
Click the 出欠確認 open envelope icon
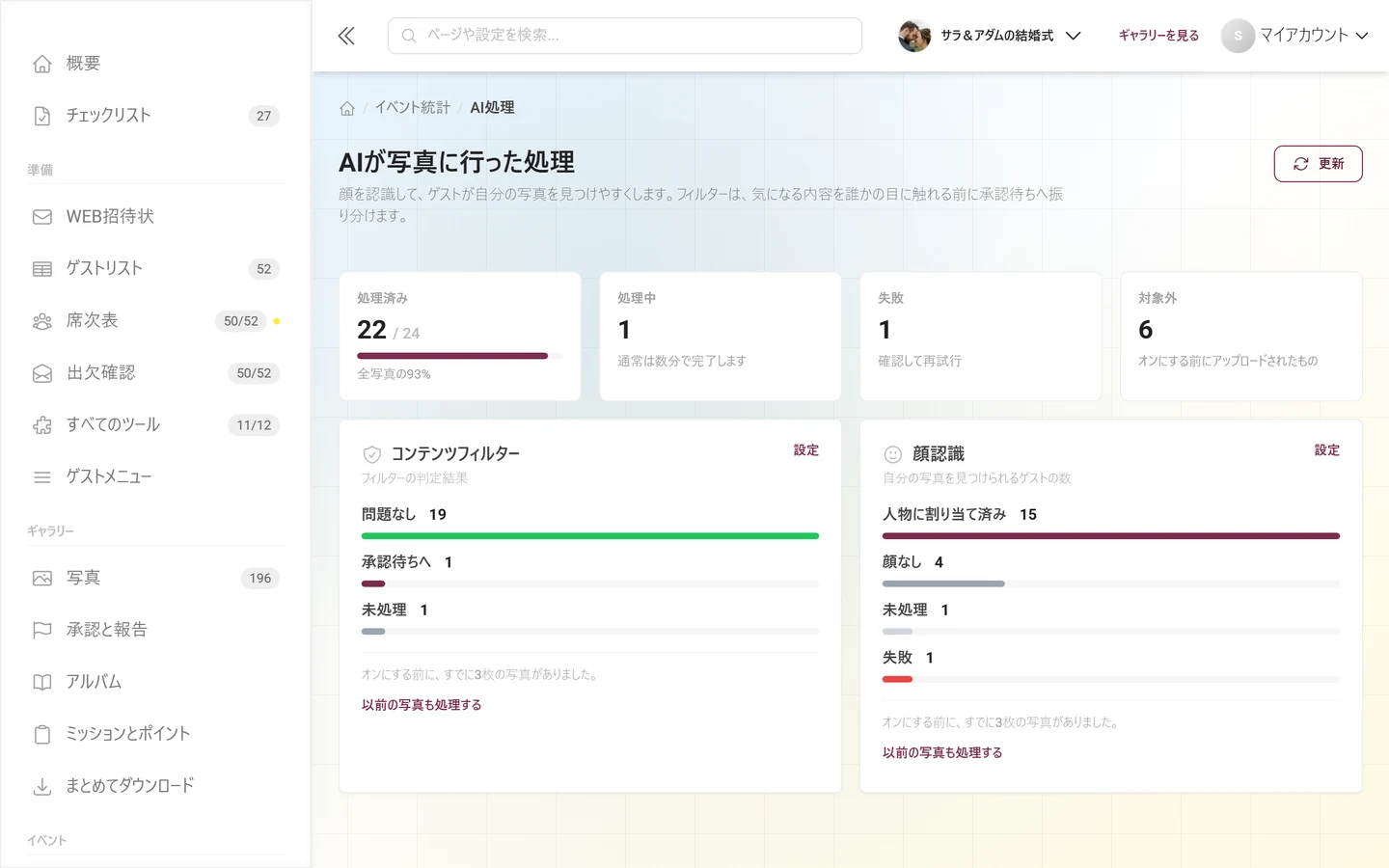(42, 373)
